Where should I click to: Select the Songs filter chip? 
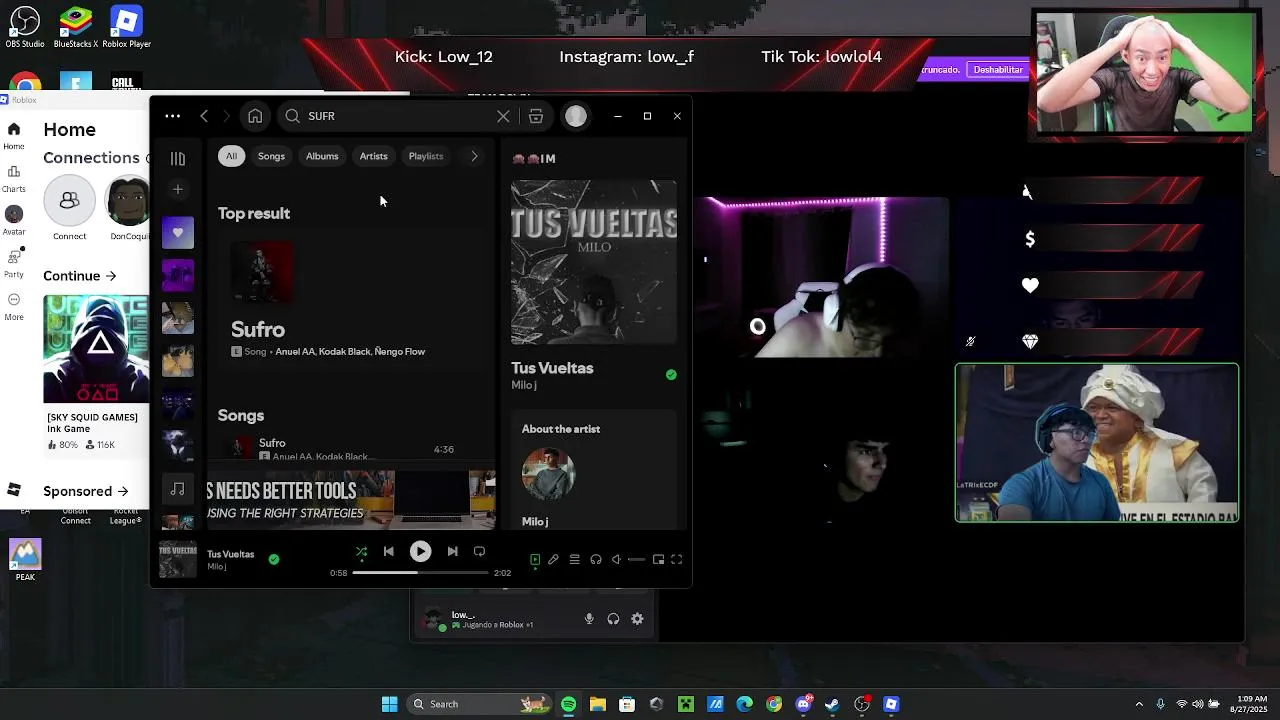[271, 156]
